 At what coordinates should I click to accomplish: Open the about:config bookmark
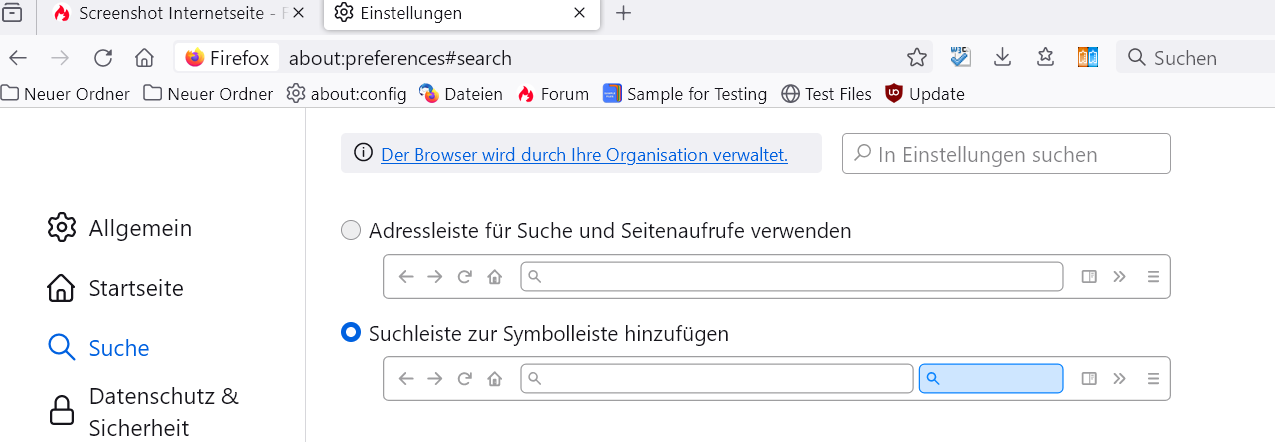pyautogui.click(x=346, y=94)
